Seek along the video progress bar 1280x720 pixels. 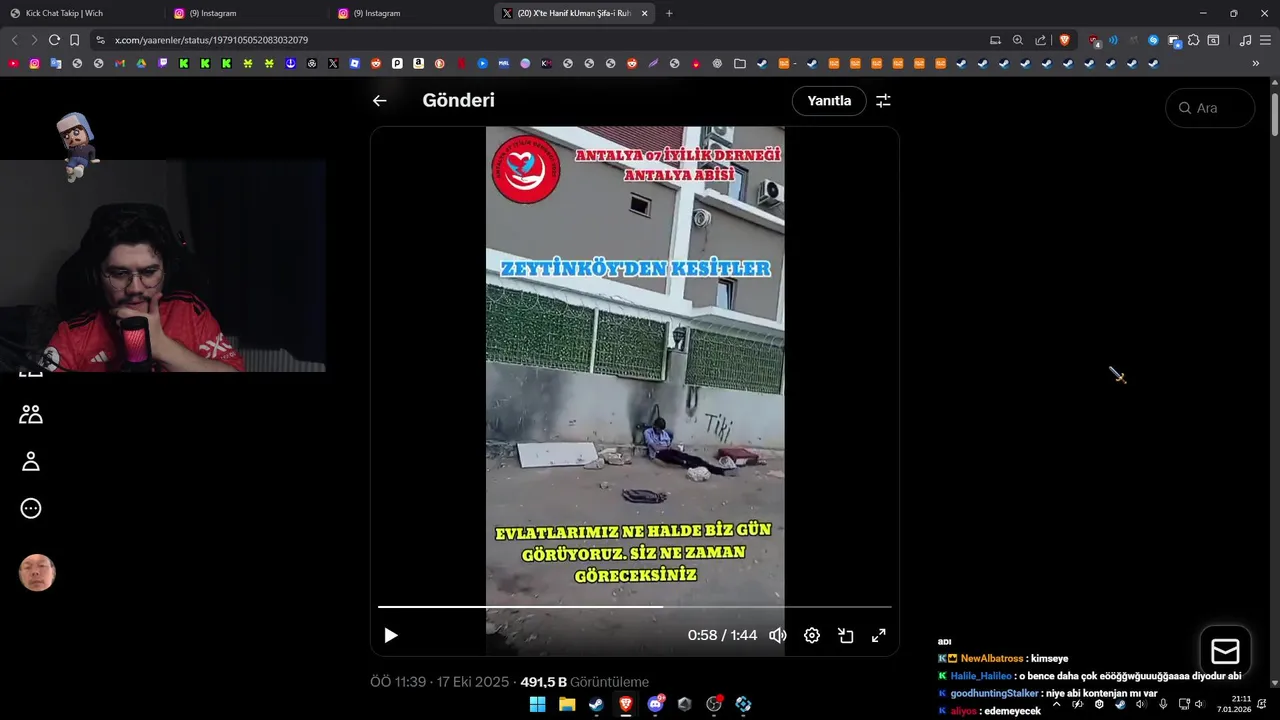634,606
